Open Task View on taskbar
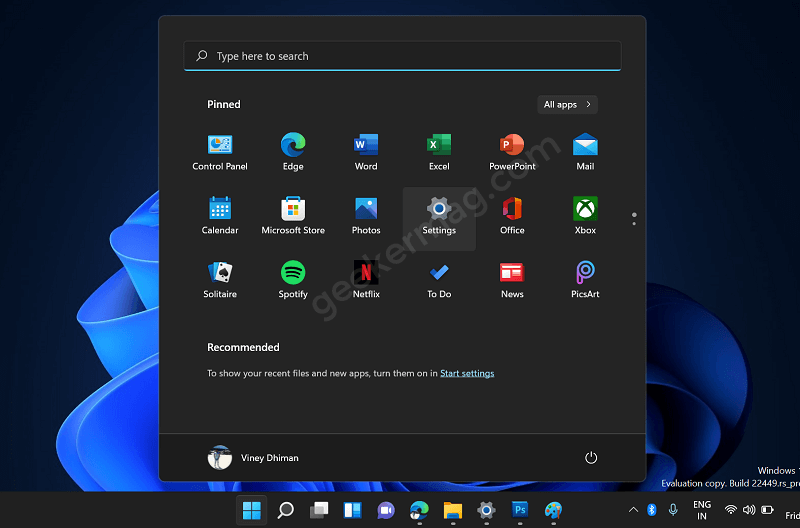The width and height of the screenshot is (800, 528). (x=319, y=510)
